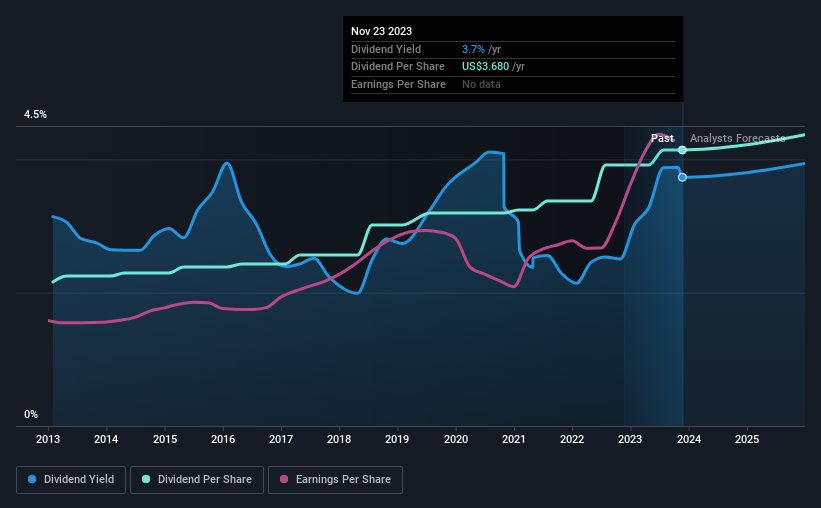This screenshot has width=821, height=508.
Task: Click Dividend Yield row label in tooltip
Action: pos(386,49)
